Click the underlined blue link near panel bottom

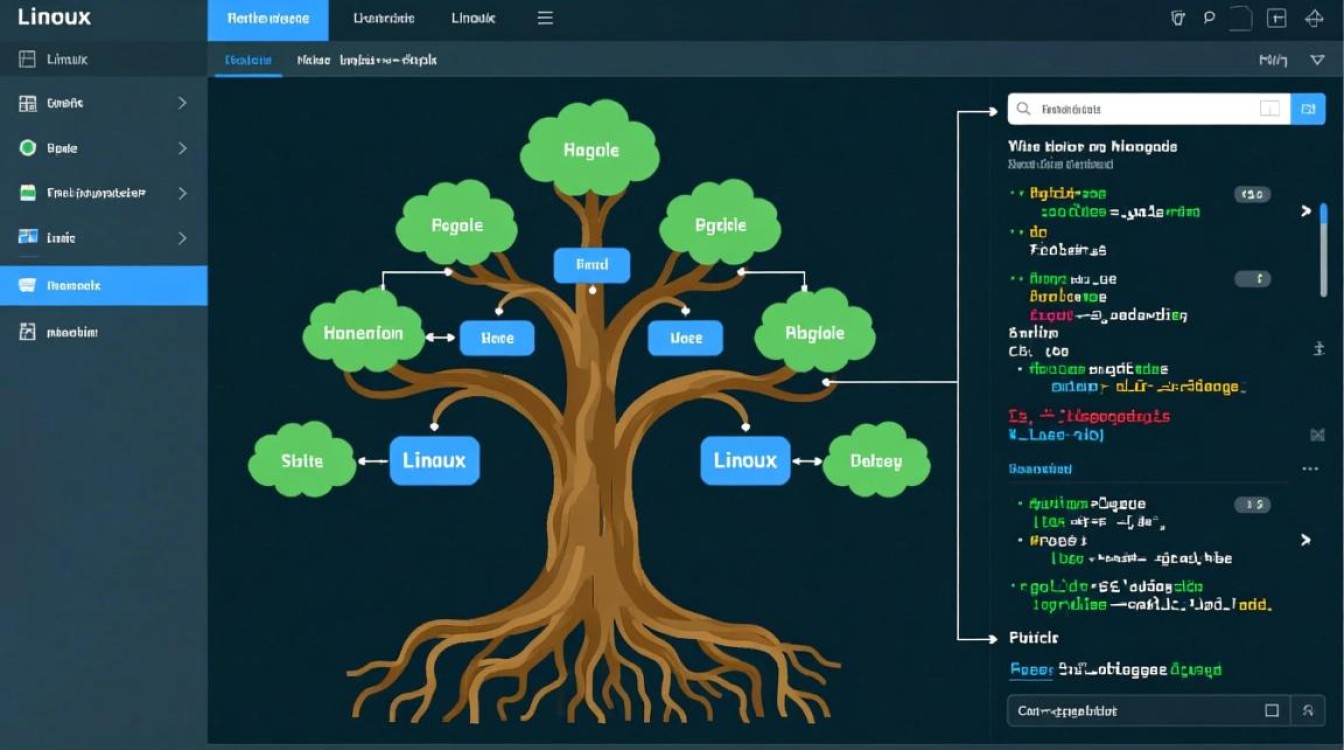click(1031, 670)
